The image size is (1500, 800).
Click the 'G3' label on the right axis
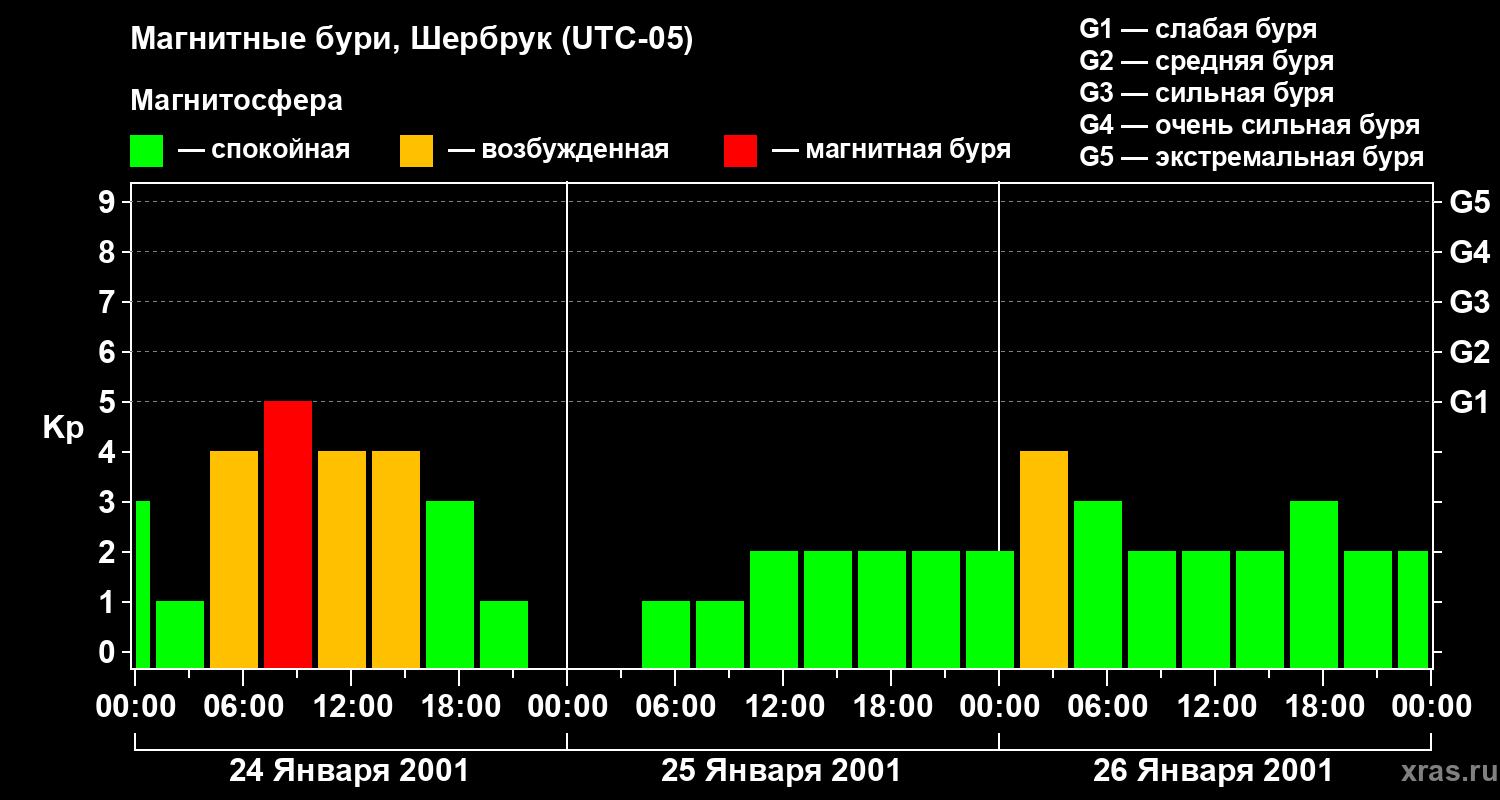click(1469, 302)
